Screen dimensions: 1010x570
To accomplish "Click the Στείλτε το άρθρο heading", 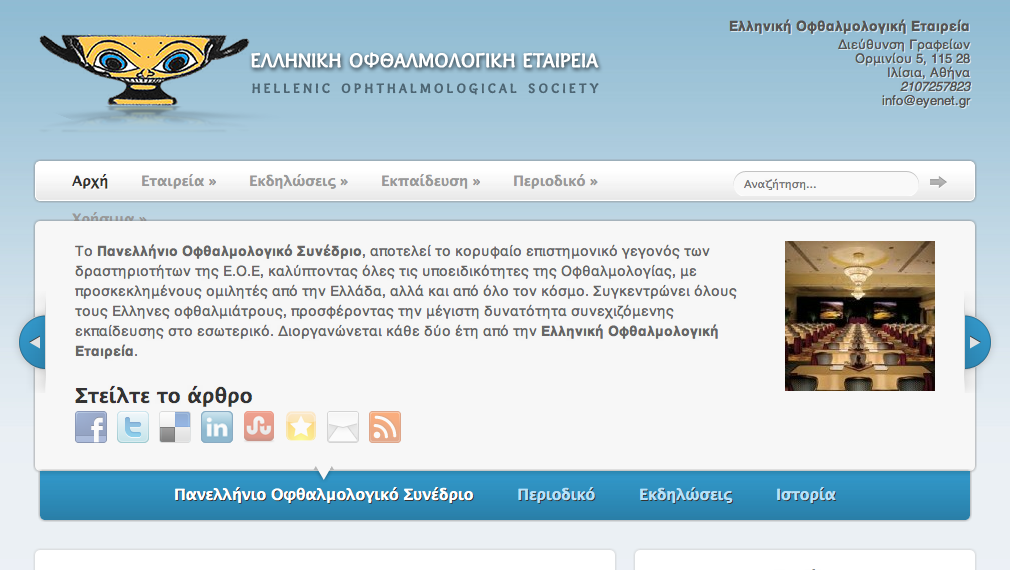I will click(164, 395).
